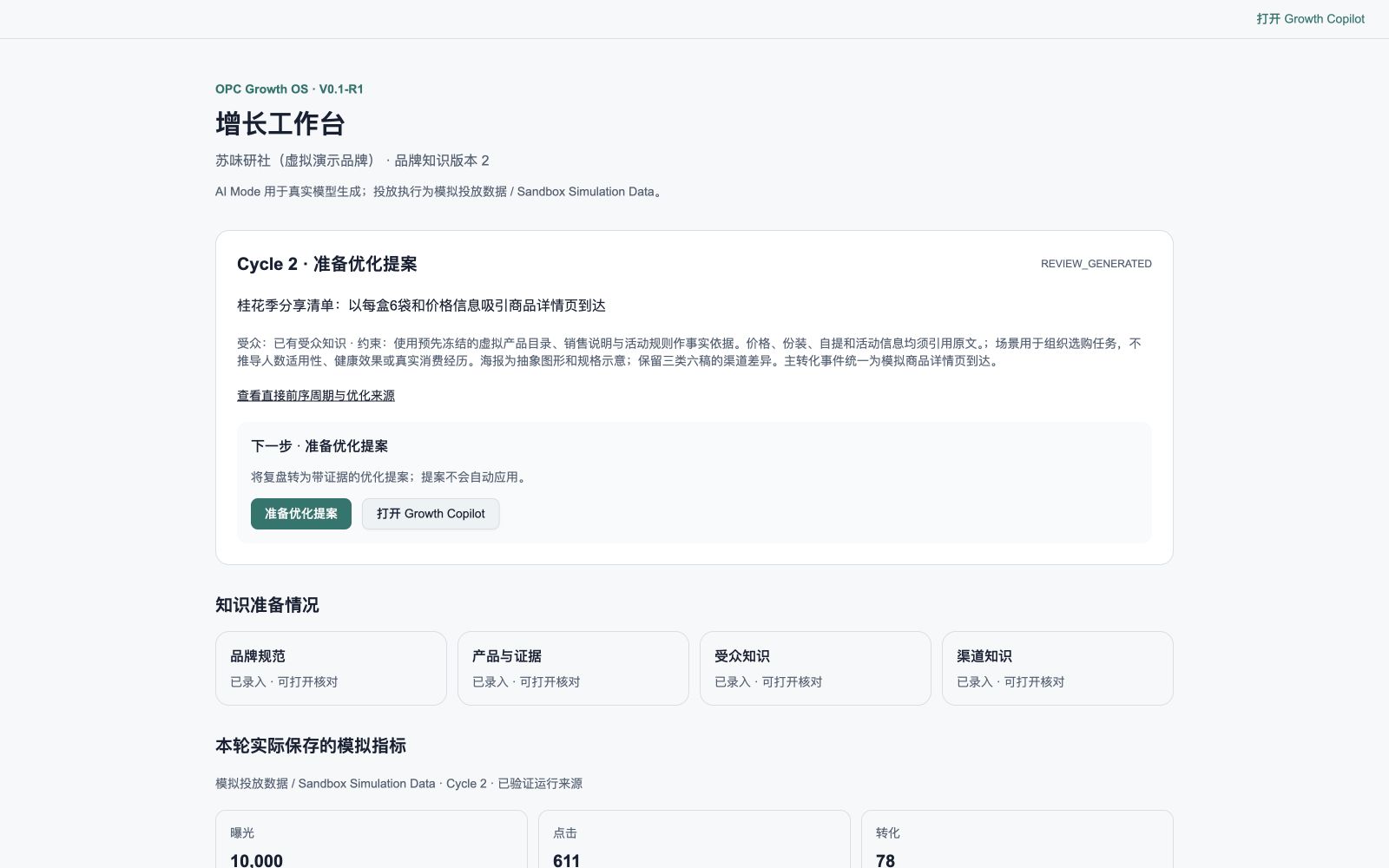Click the 点击 metric value 611

566,860
